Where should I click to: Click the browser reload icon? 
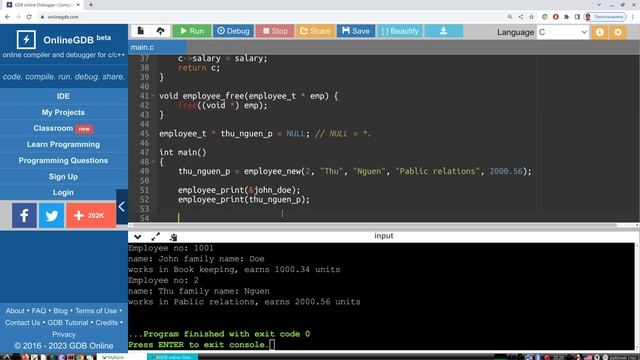coord(29,17)
